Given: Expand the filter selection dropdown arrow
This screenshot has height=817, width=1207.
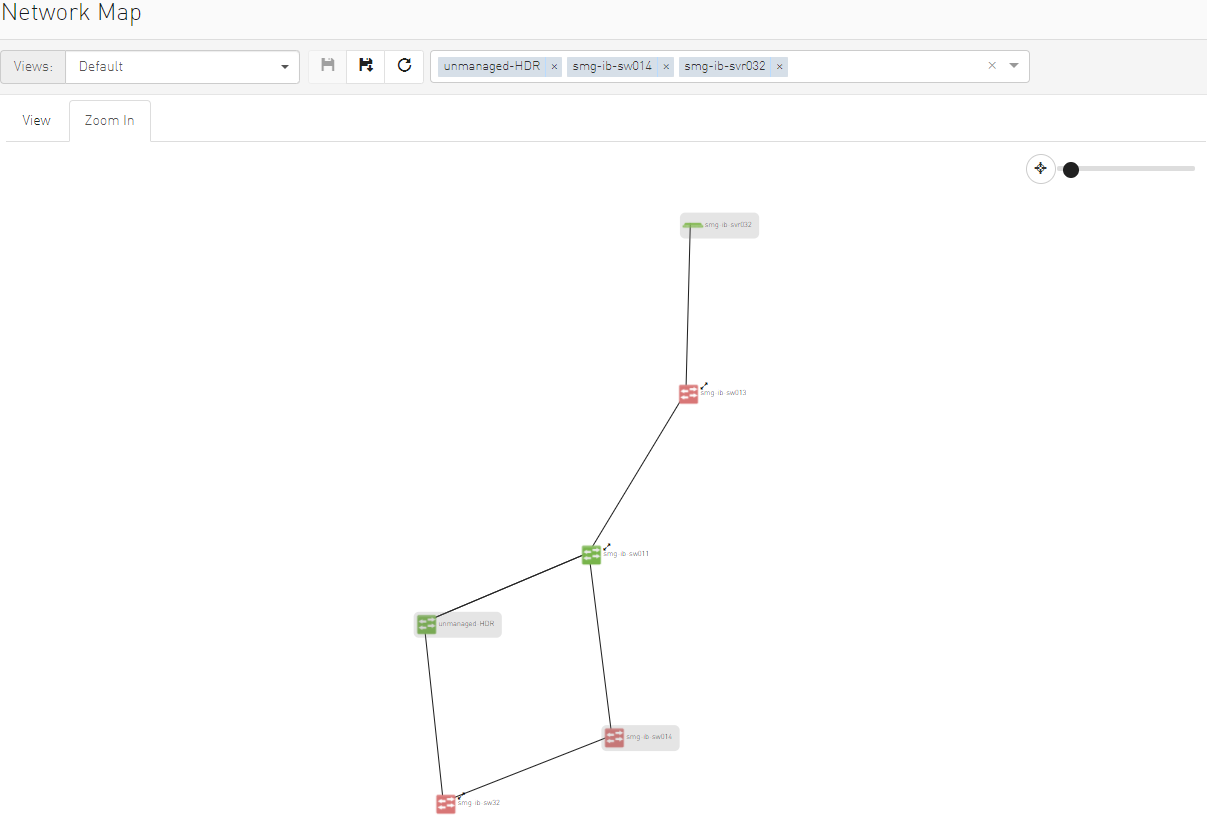Looking at the screenshot, I should click(x=1013, y=65).
